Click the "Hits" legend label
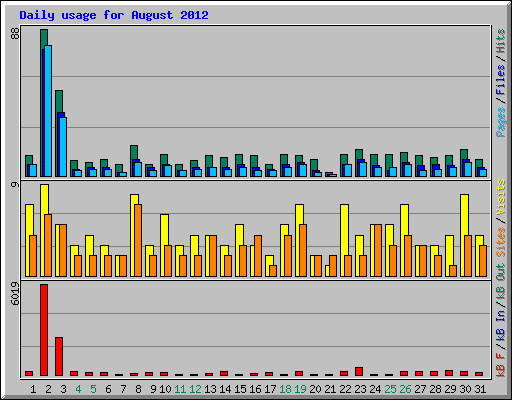This screenshot has width=512, height=400. click(501, 41)
